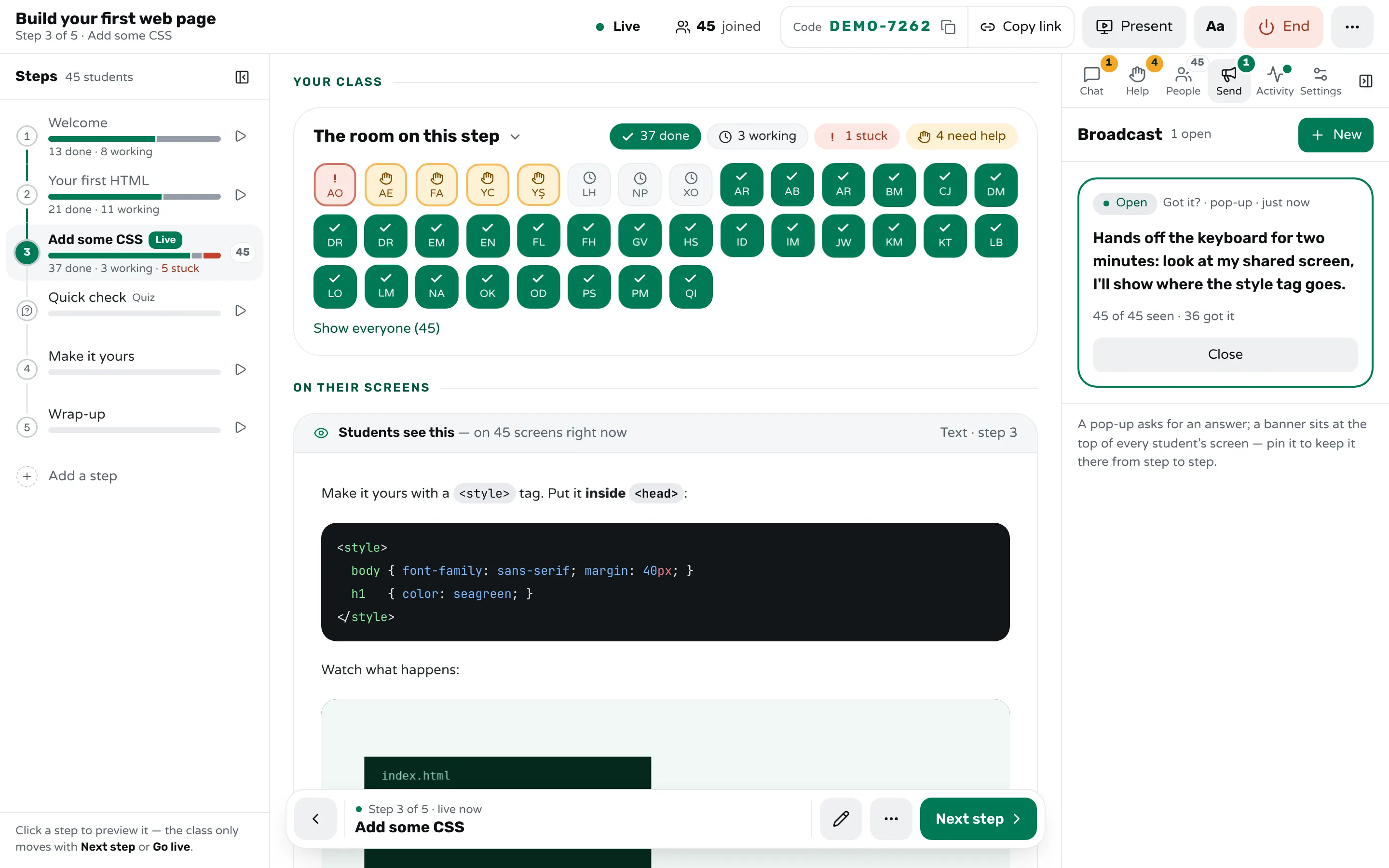
Task: Preview the Wrap-up step
Action: pos(241,427)
